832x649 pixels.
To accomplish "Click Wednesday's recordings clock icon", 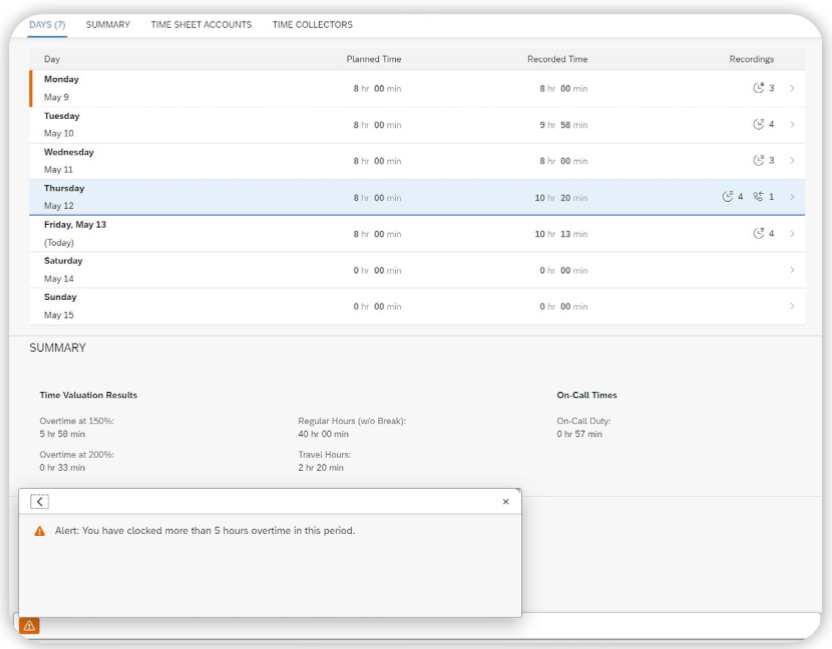I will 758,161.
